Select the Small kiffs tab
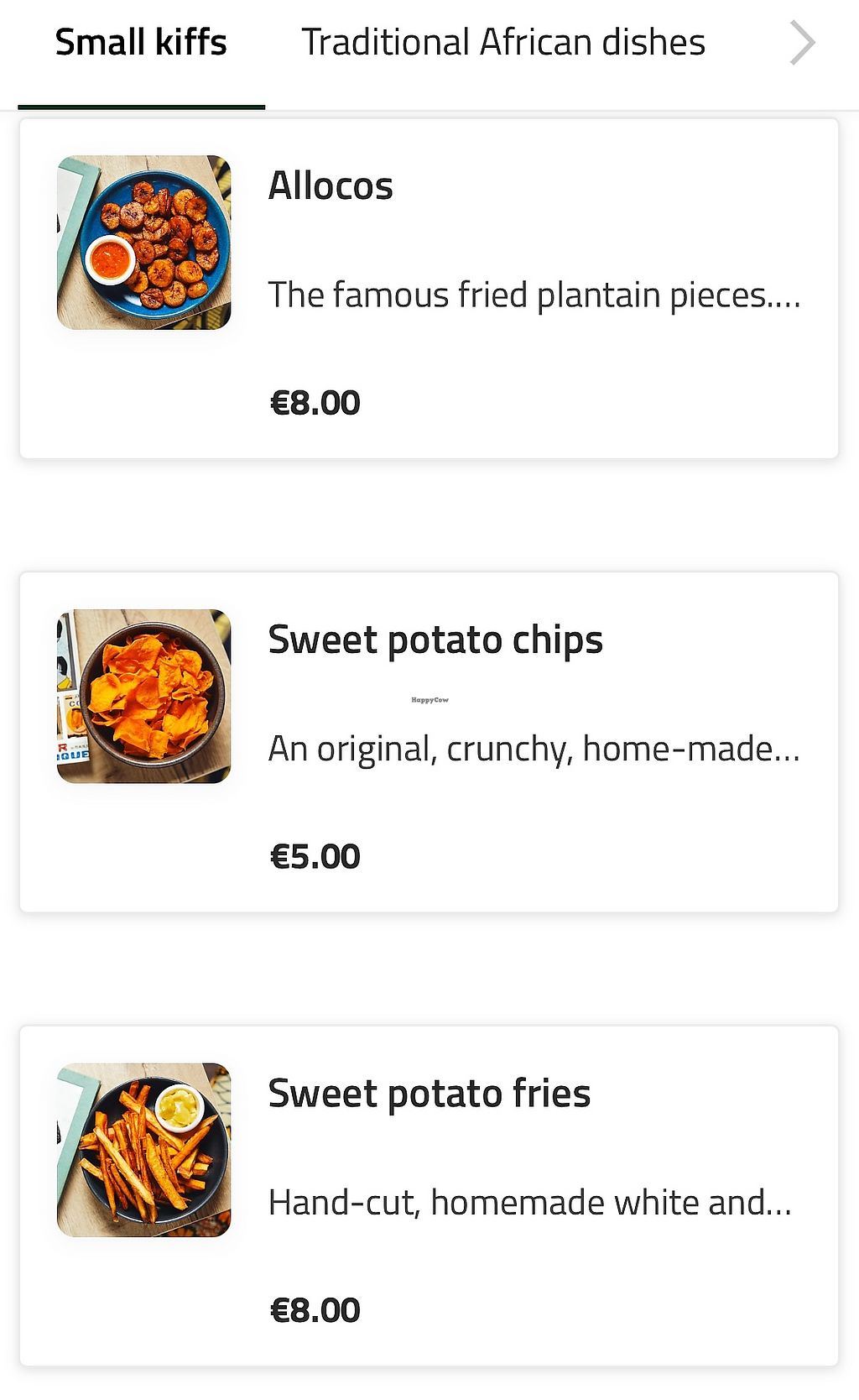Viewport: 859px width, 1400px height. [141, 42]
